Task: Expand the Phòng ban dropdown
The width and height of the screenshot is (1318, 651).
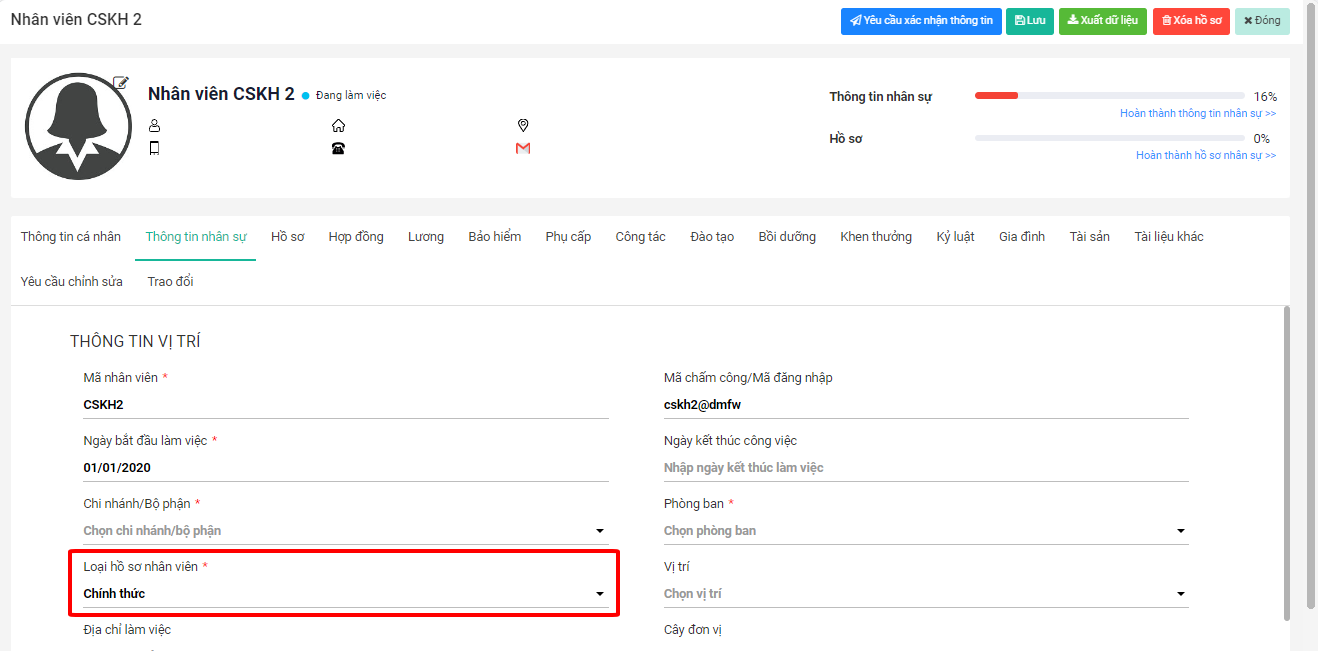Action: (925, 531)
